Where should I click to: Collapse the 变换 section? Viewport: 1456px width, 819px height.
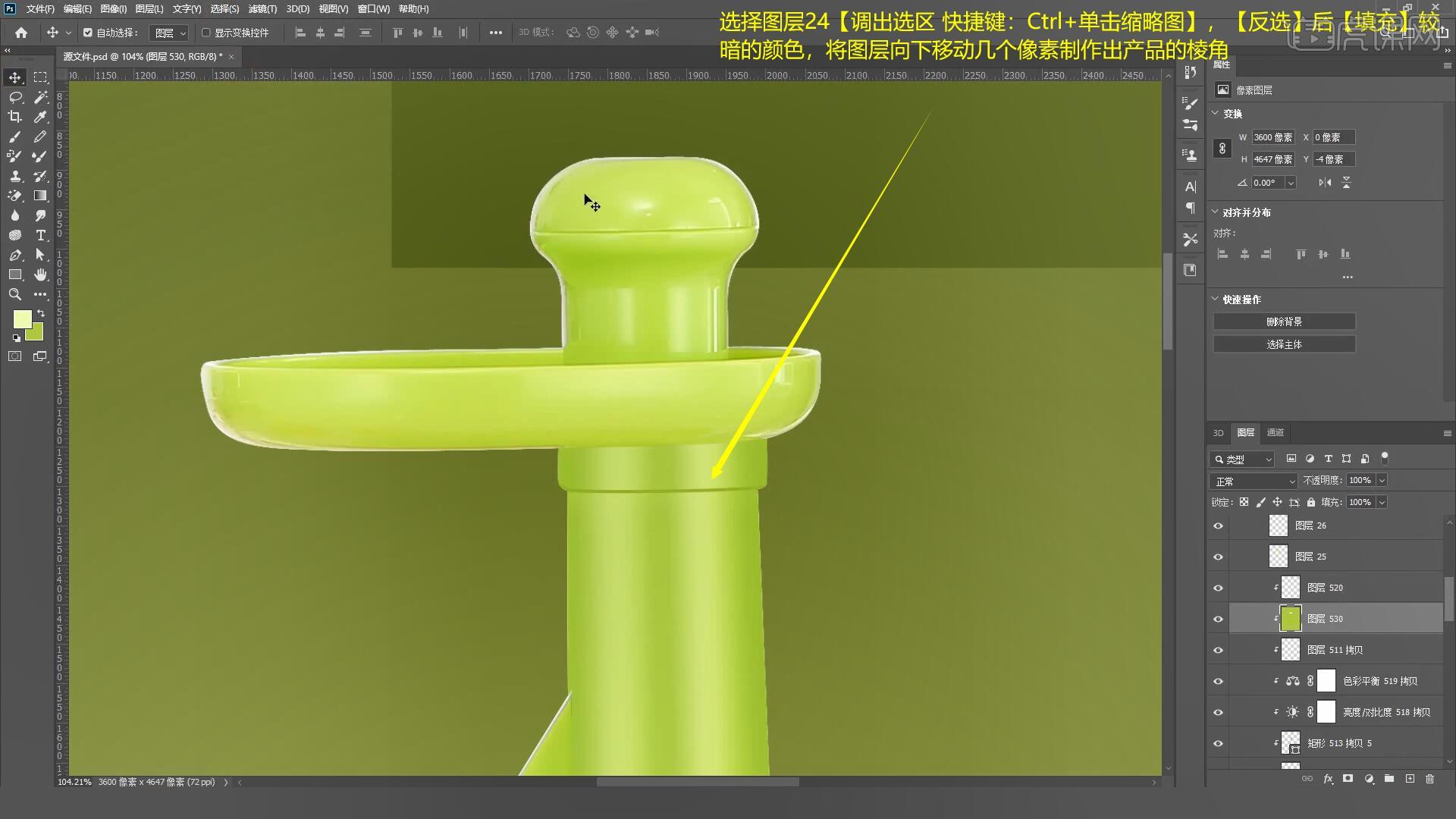(x=1216, y=113)
